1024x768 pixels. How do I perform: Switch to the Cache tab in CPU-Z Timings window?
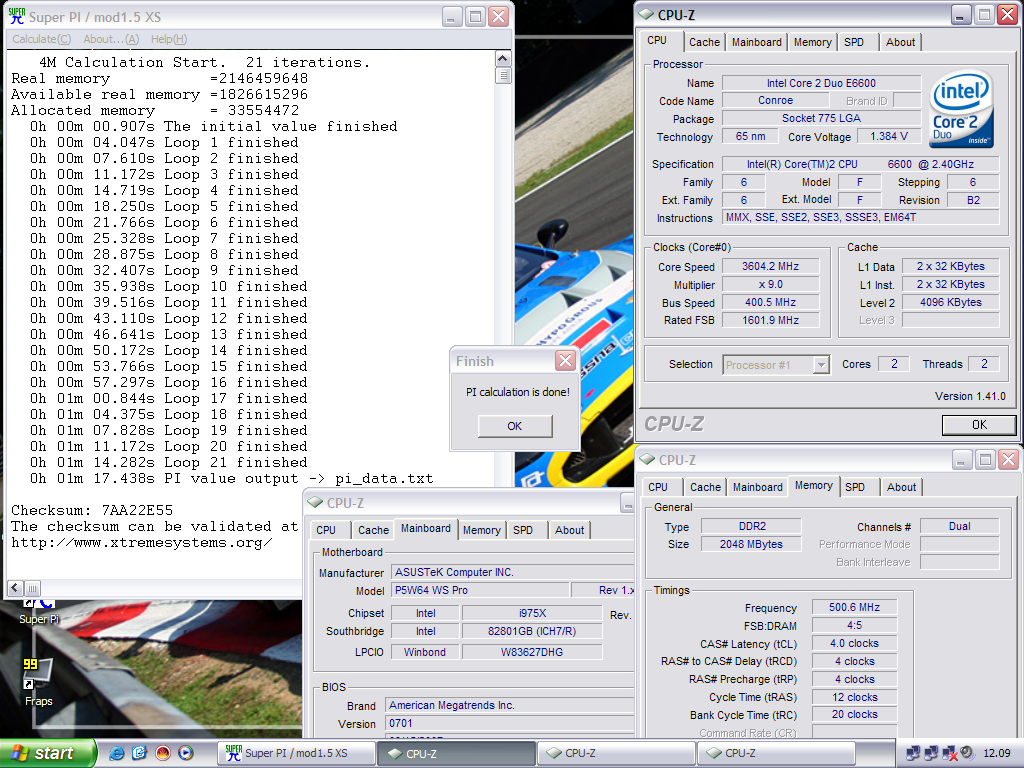click(705, 487)
